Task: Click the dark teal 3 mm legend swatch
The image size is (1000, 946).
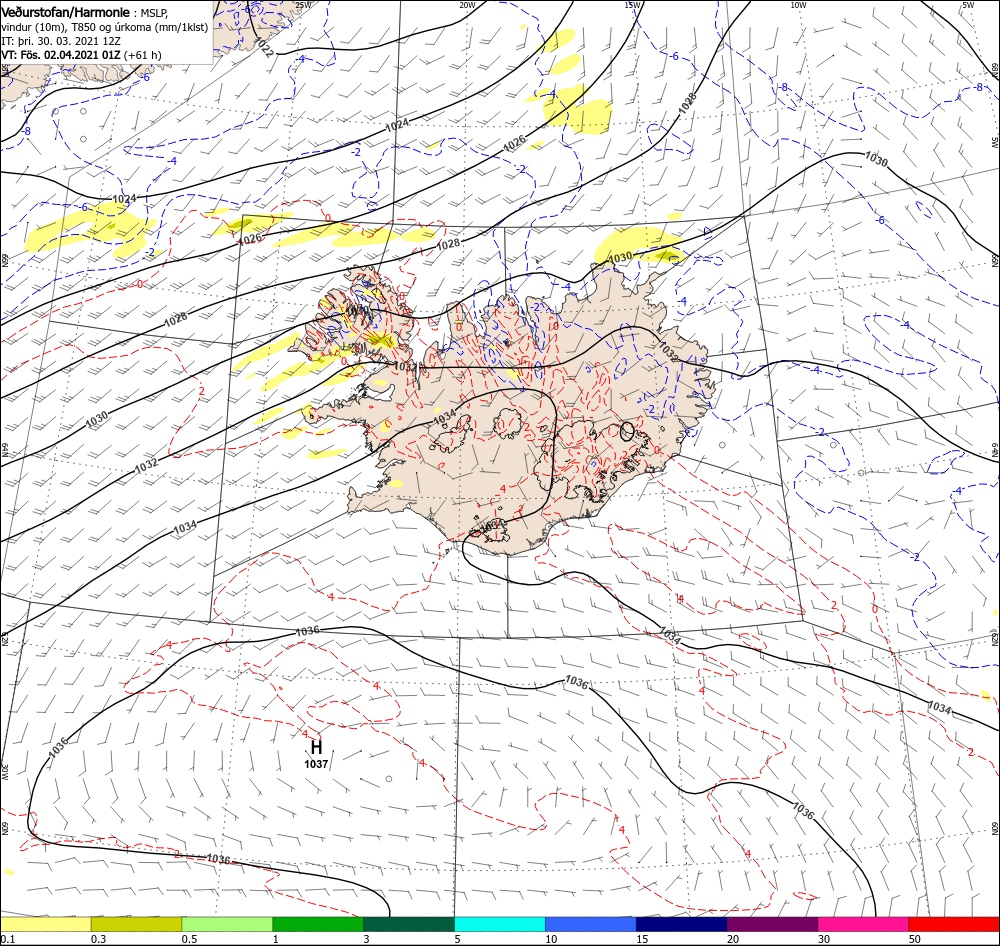Action: (409, 924)
